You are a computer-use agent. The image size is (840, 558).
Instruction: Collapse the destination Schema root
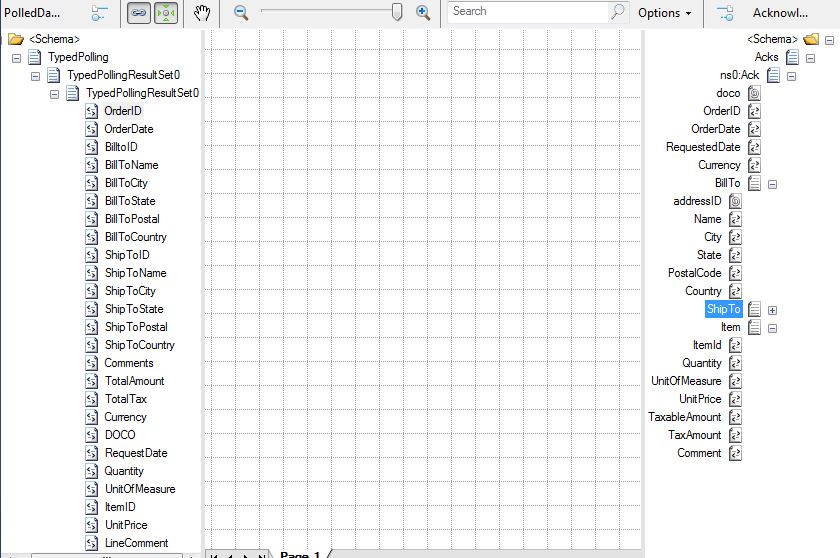pyautogui.click(x=829, y=40)
